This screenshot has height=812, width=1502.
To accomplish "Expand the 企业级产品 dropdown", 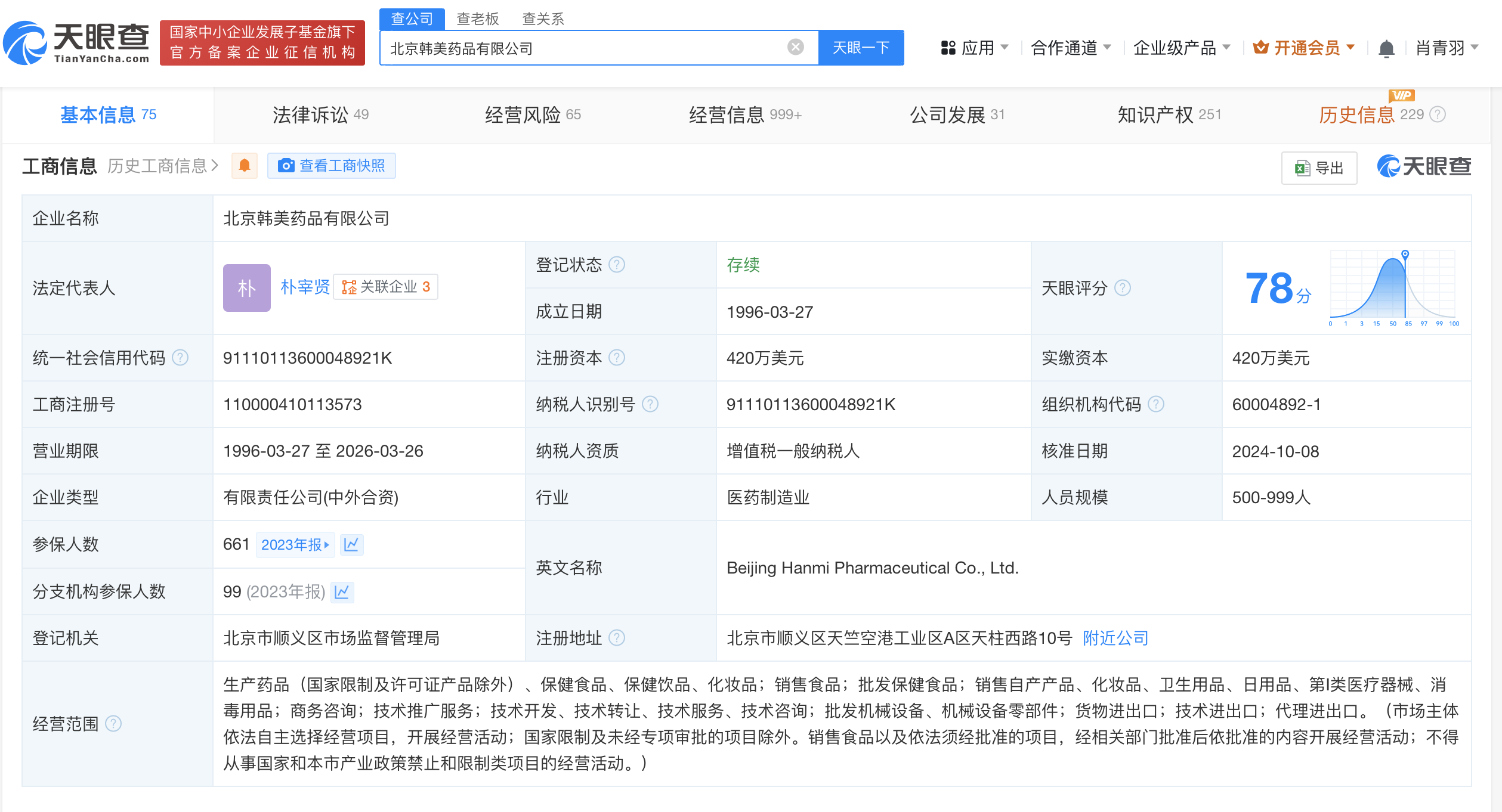I will click(1182, 48).
